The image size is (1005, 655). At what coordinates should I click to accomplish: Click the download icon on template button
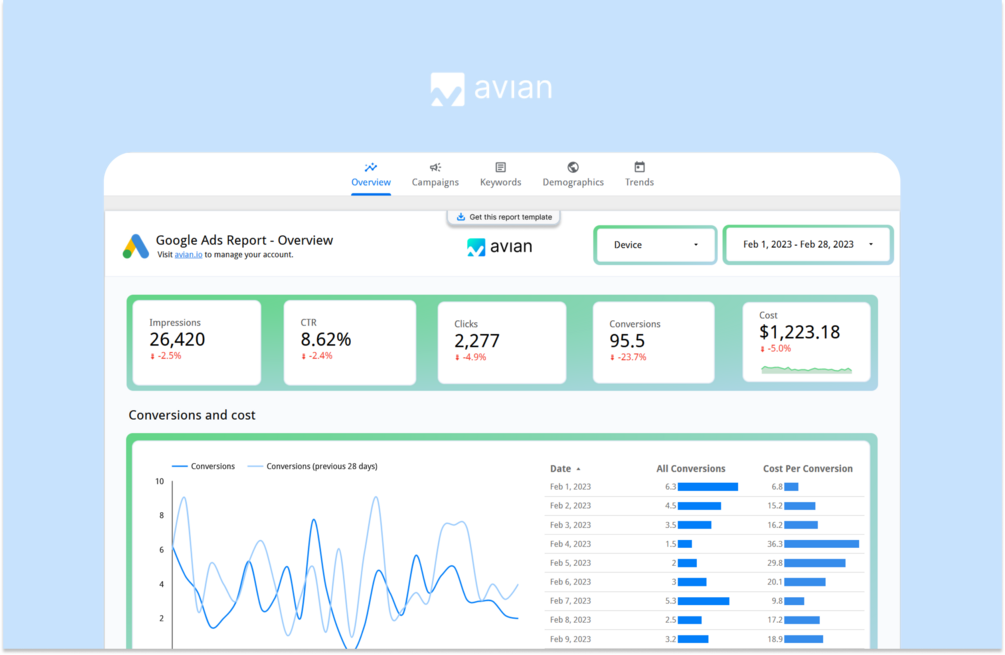point(460,217)
